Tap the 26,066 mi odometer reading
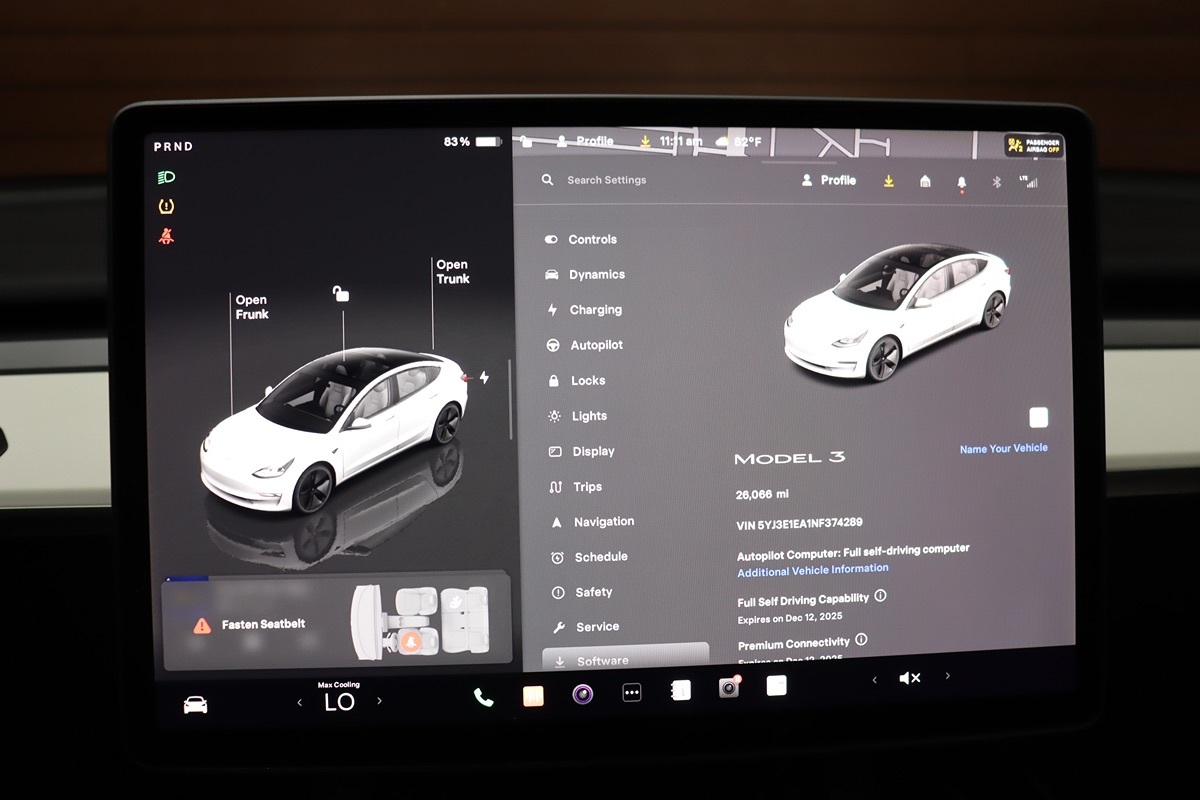The height and width of the screenshot is (800, 1200). pyautogui.click(x=762, y=495)
